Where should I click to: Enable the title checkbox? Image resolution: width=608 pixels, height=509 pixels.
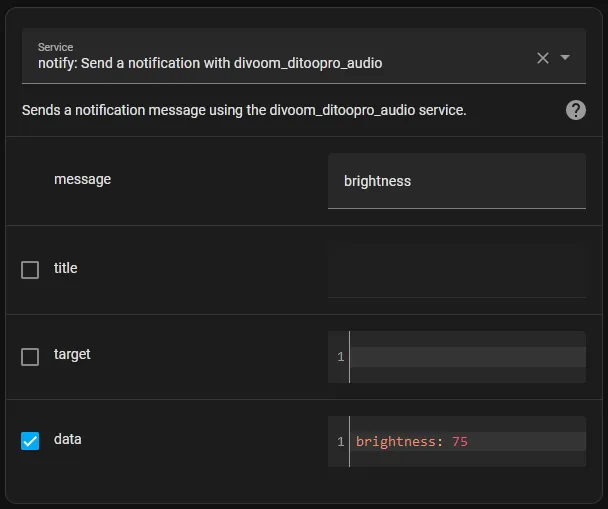tap(30, 270)
